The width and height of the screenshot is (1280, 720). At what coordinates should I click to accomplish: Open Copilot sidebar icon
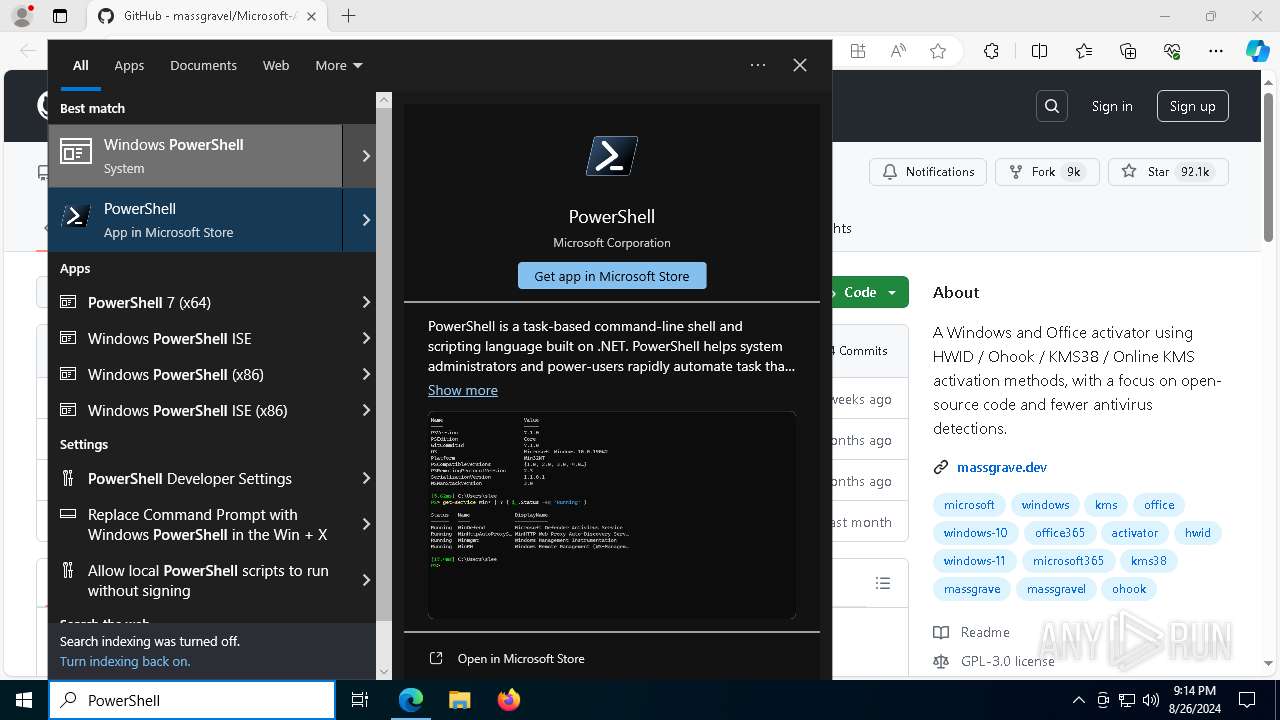(1258, 51)
